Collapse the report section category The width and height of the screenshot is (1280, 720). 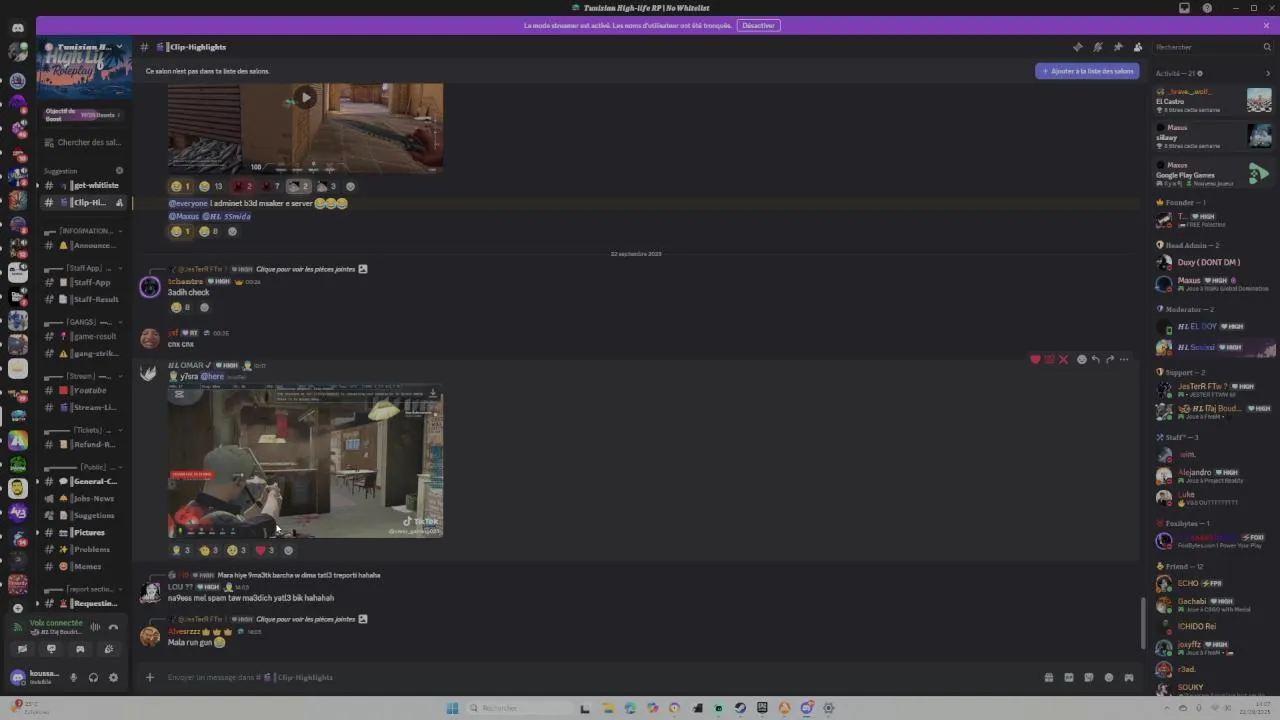(84, 589)
